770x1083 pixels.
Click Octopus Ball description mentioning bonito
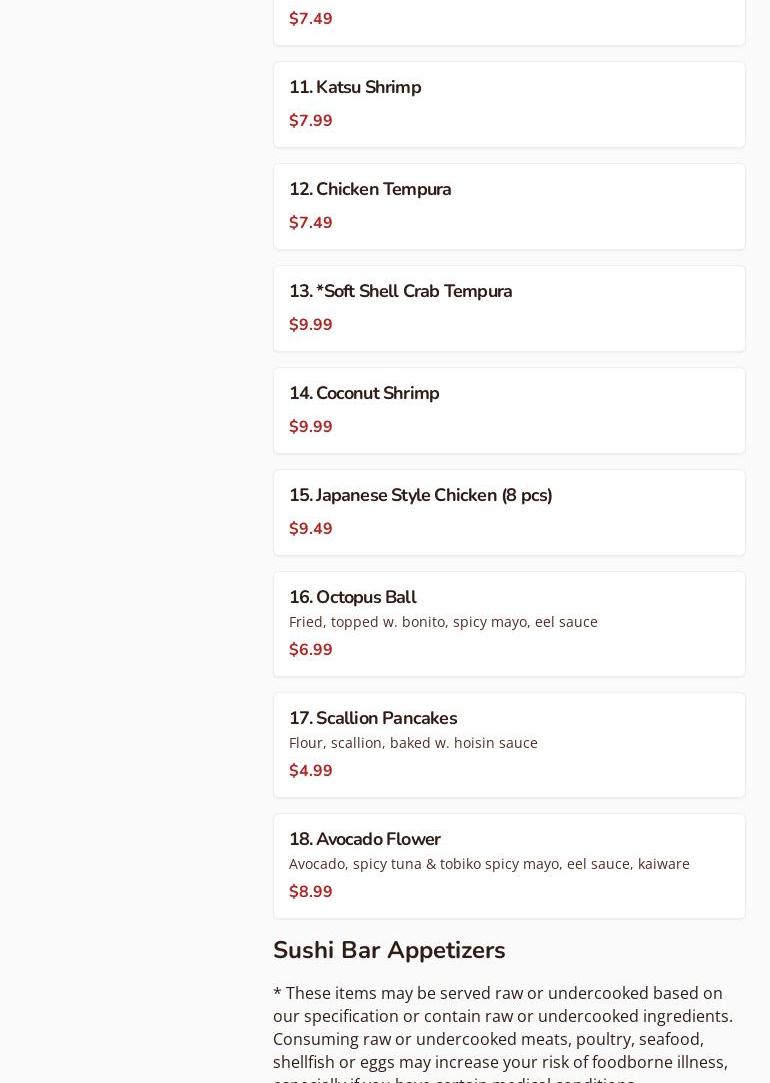443,622
